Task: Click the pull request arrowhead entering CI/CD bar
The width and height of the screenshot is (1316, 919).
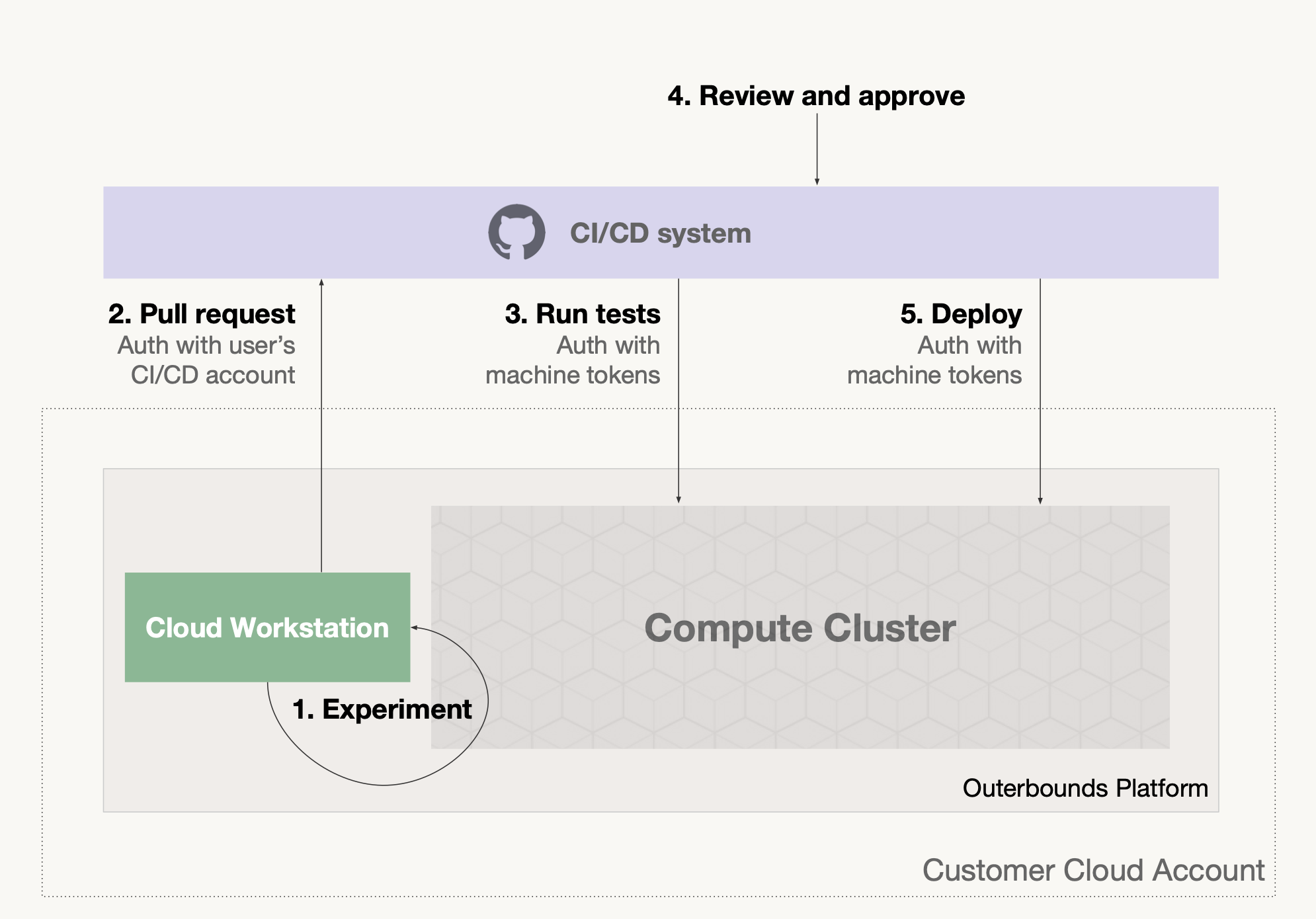Action: (x=321, y=283)
